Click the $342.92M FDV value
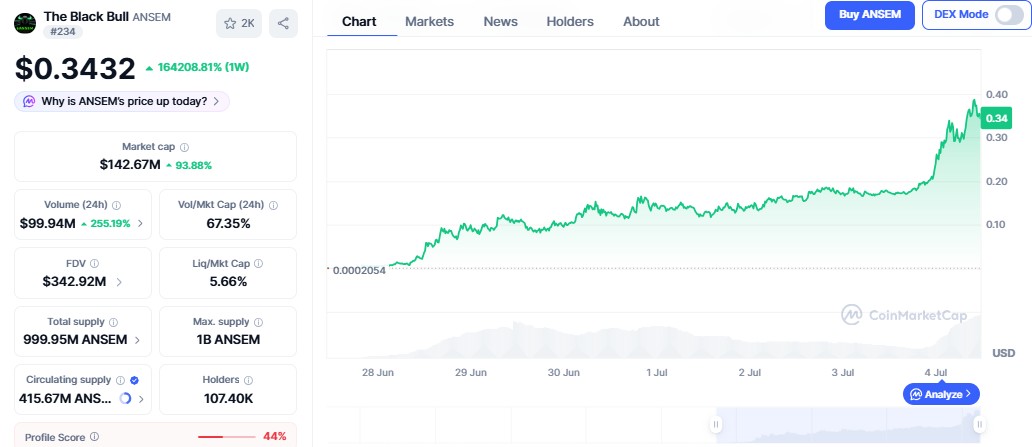This screenshot has height=447, width=1032. 74,282
